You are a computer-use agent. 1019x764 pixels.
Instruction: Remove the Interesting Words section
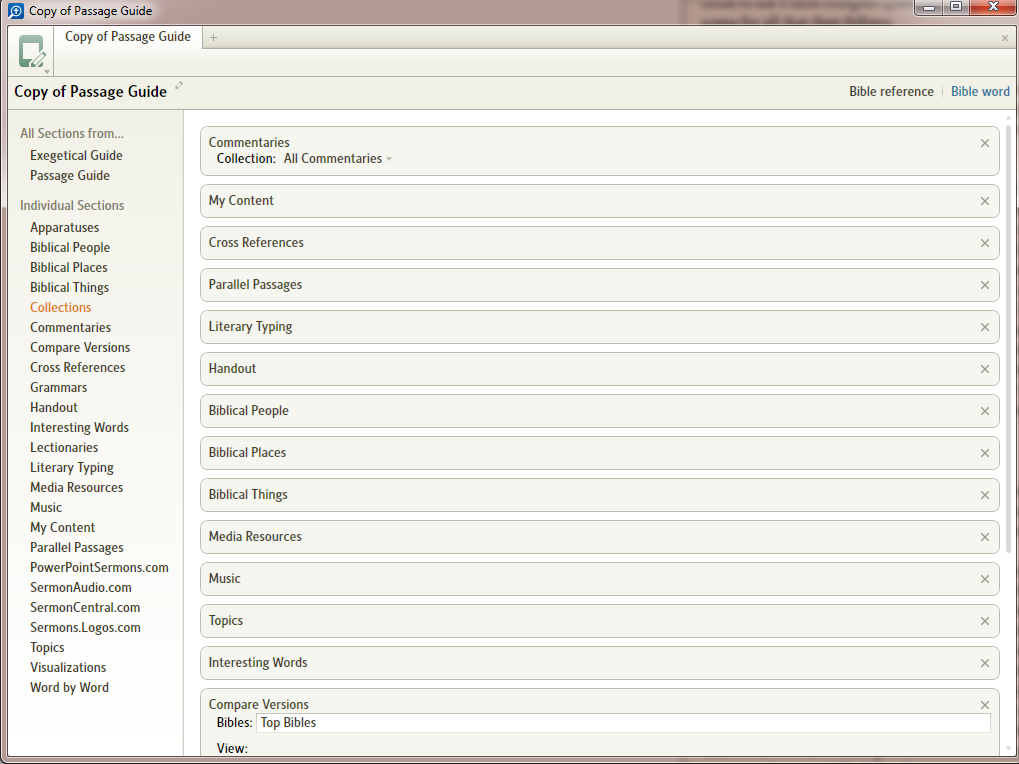click(x=985, y=663)
